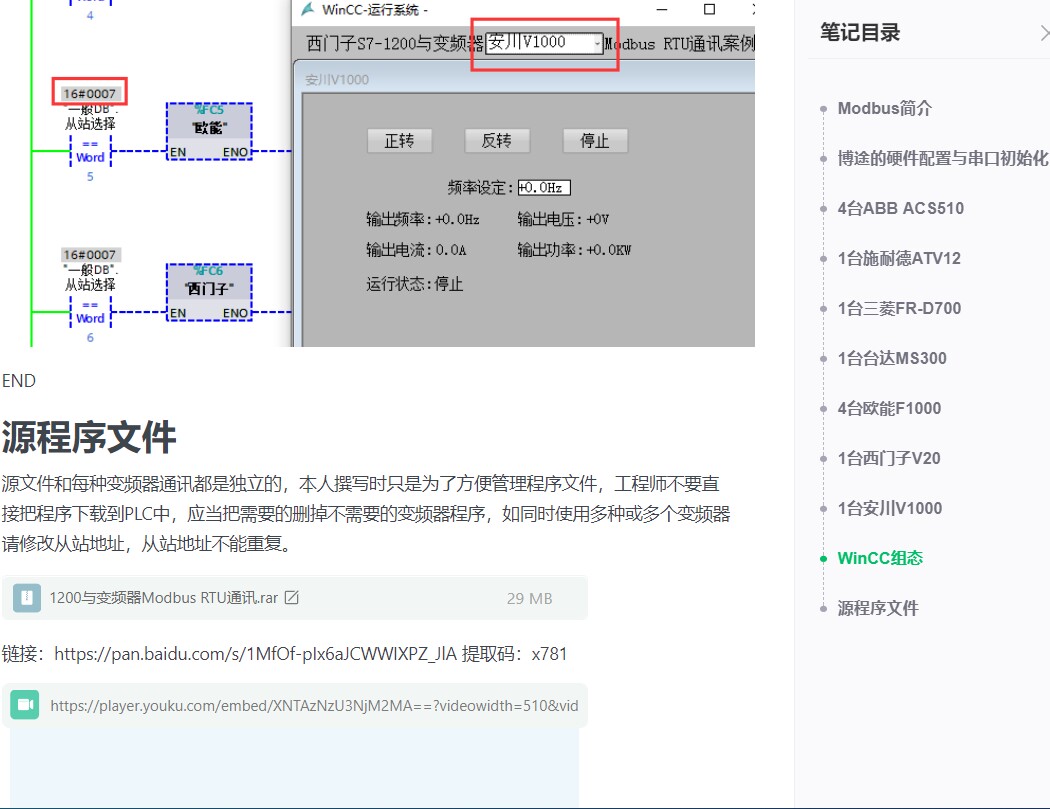This screenshot has width=1050, height=809.
Task: Click the 停止 button in WinCC image
Action: coord(595,141)
